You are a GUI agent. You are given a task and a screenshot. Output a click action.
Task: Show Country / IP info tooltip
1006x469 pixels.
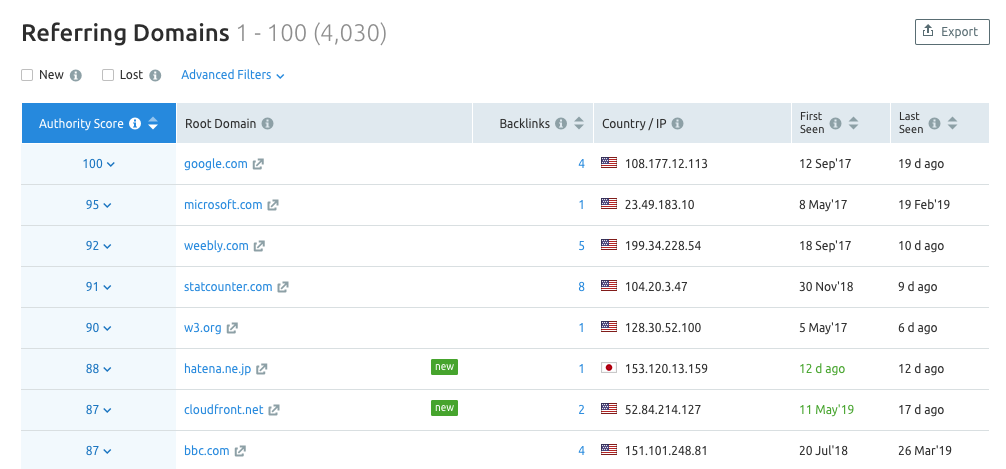678,124
